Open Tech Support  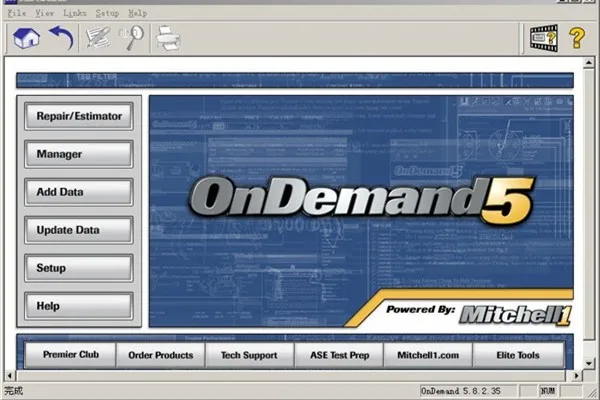249,355
